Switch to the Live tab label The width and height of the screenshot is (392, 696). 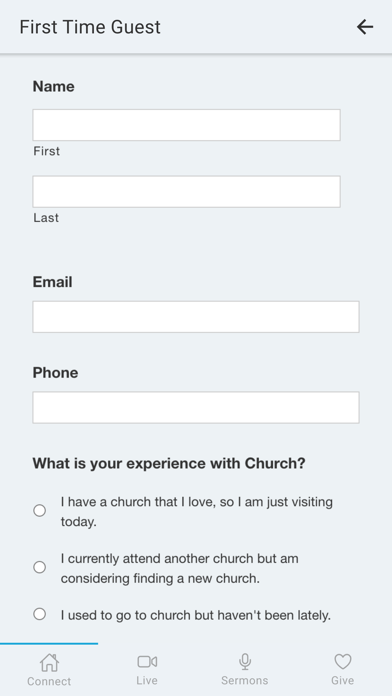(x=147, y=680)
